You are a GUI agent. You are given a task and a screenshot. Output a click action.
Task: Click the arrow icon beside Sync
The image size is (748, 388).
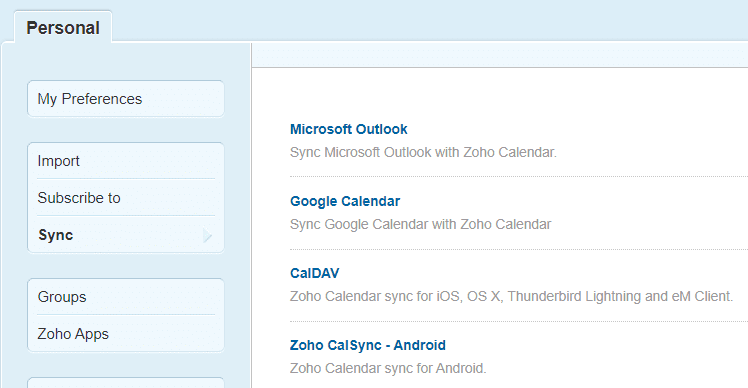(207, 235)
